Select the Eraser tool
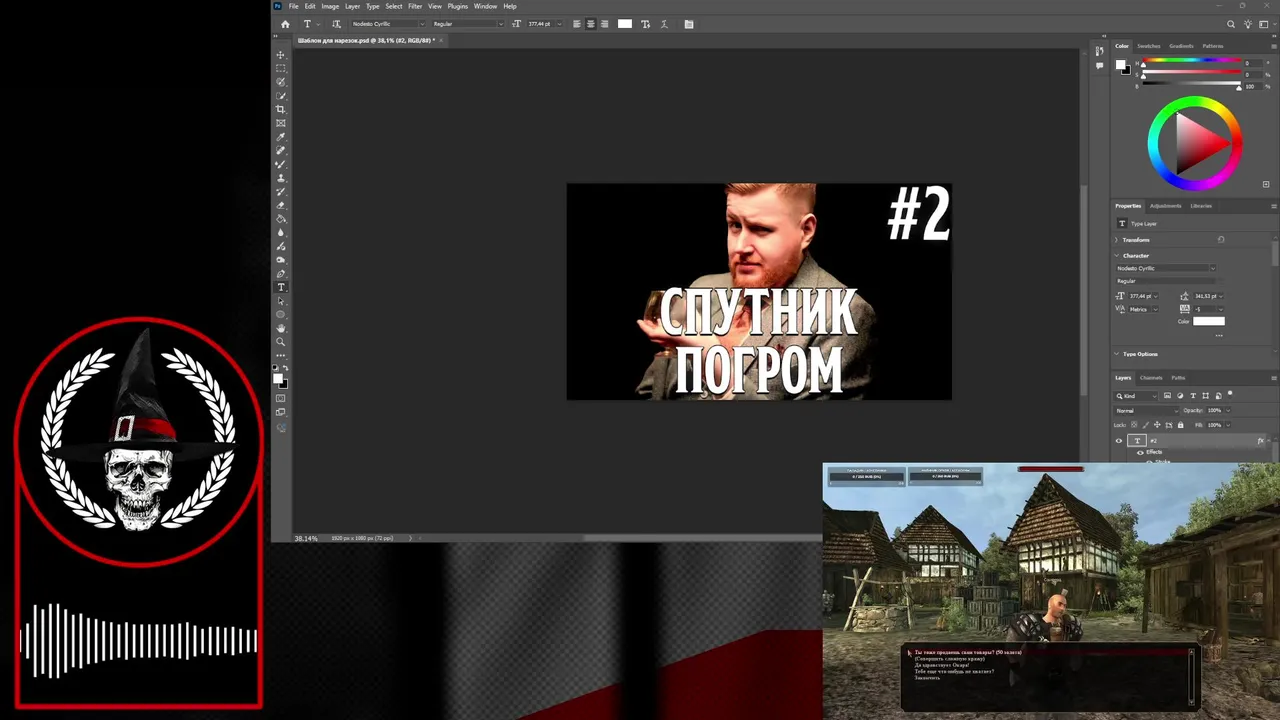 280,205
